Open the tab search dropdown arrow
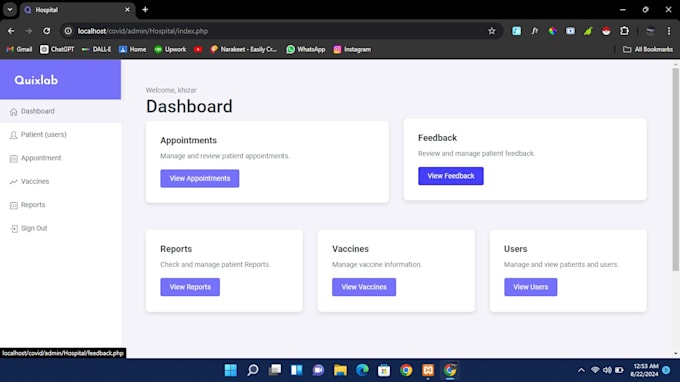The height and width of the screenshot is (382, 680). coord(10,10)
